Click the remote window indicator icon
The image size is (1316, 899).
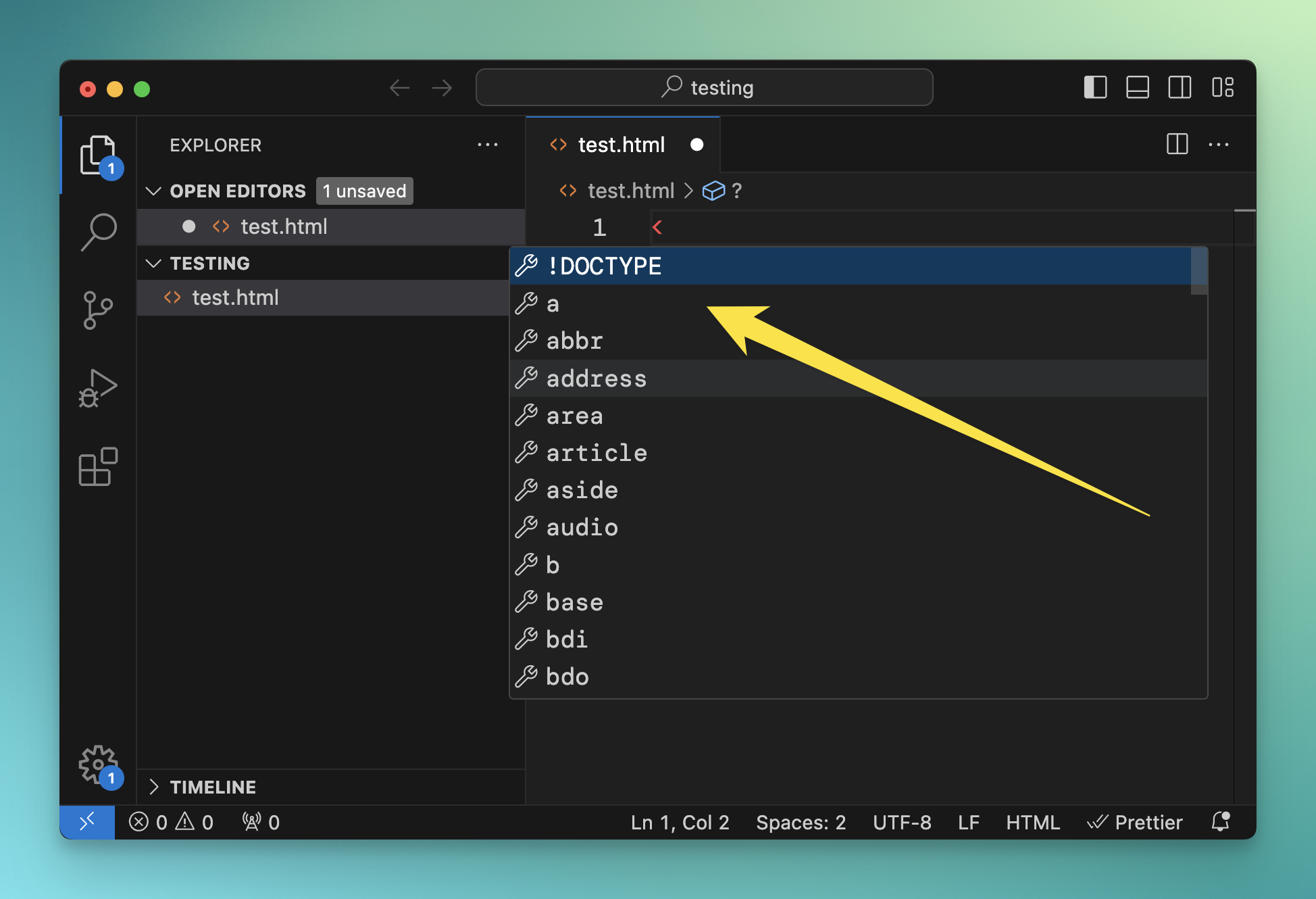pos(87,822)
